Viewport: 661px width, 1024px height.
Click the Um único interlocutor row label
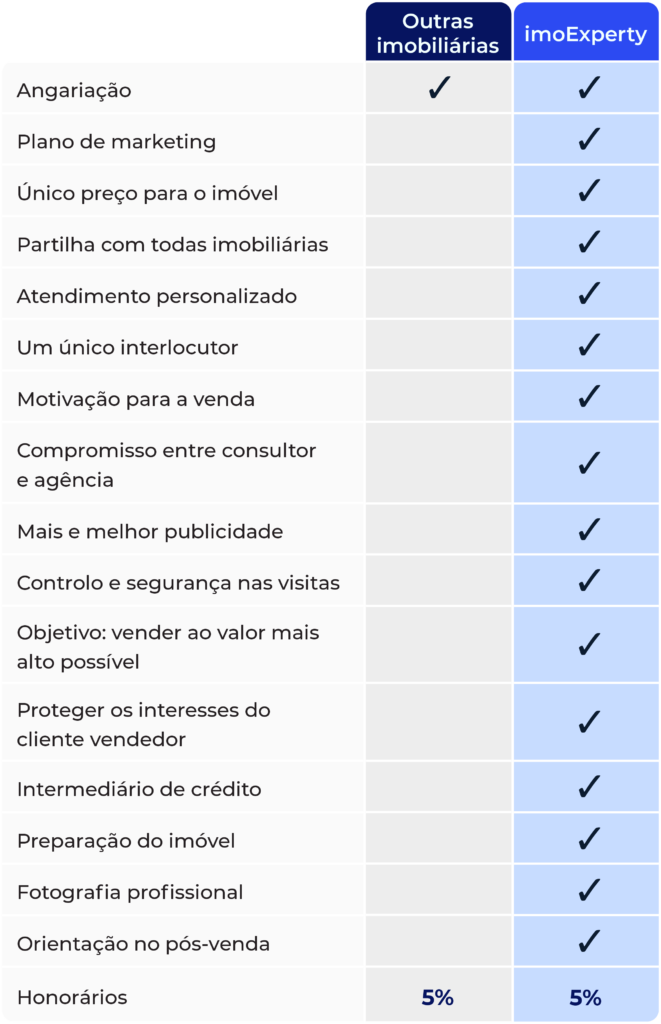128,347
